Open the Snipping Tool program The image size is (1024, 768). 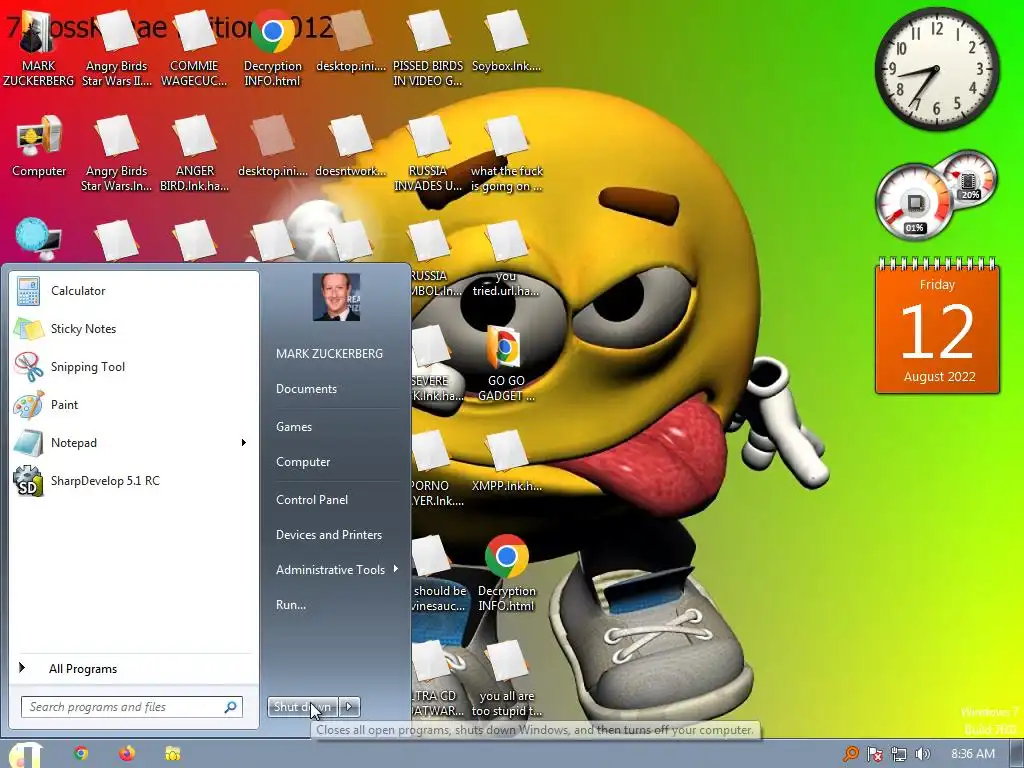pos(134,366)
